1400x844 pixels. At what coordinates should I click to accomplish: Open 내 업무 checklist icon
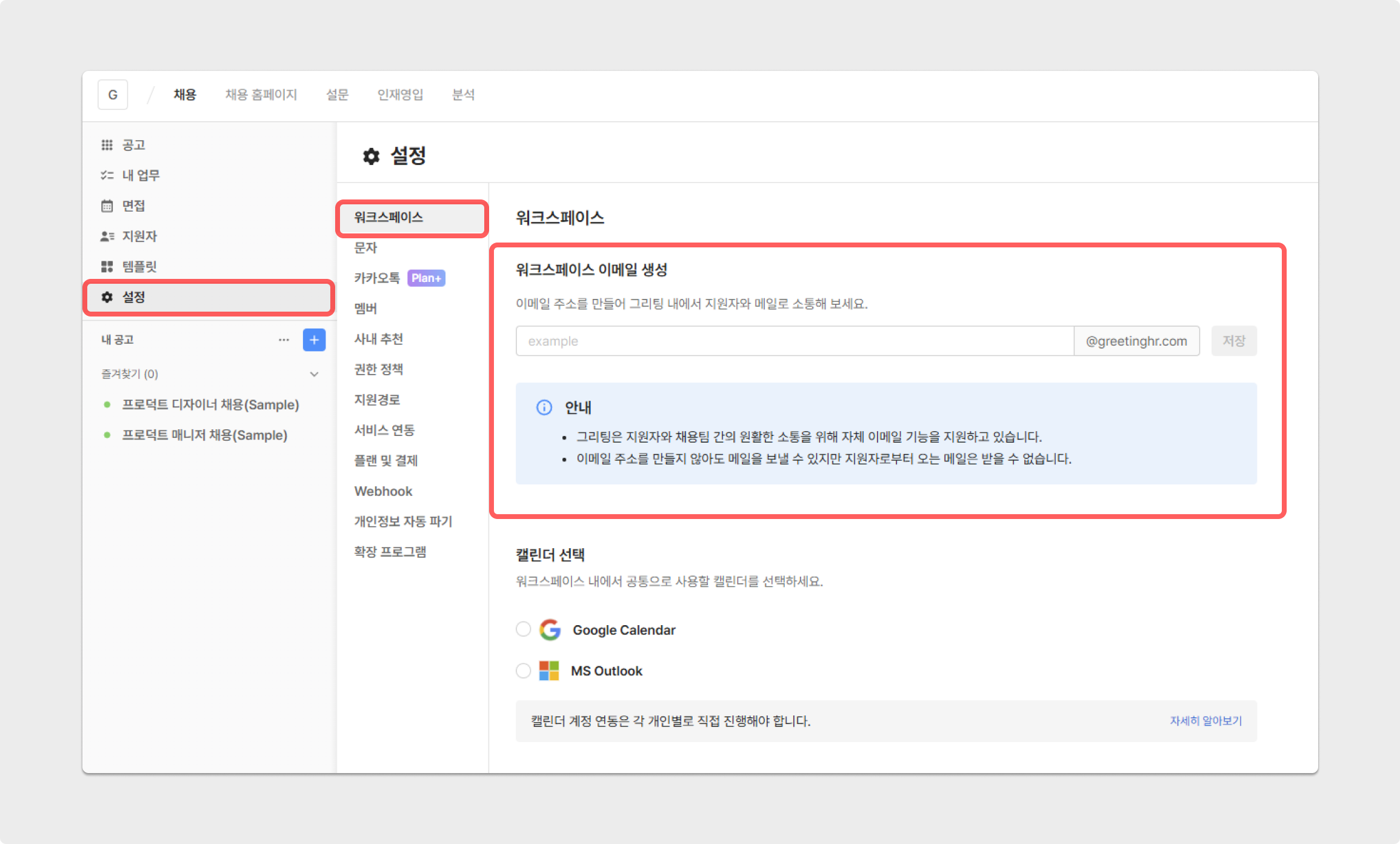(x=107, y=175)
